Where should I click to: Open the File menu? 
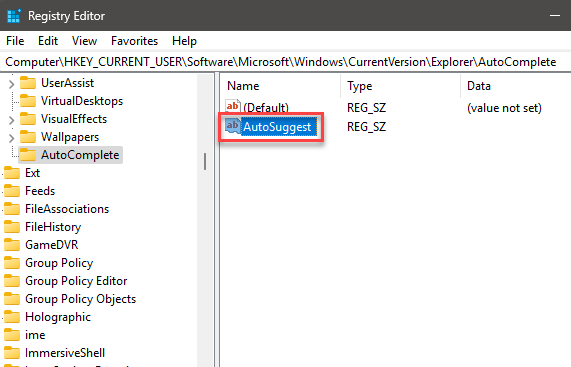click(x=15, y=41)
